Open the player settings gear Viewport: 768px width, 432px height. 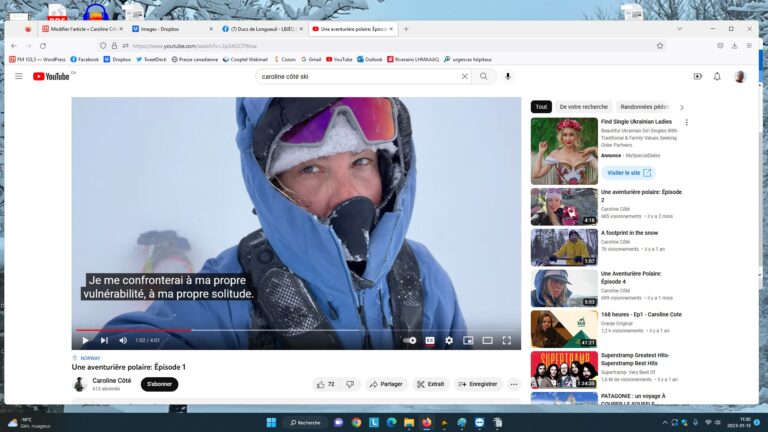coord(449,340)
